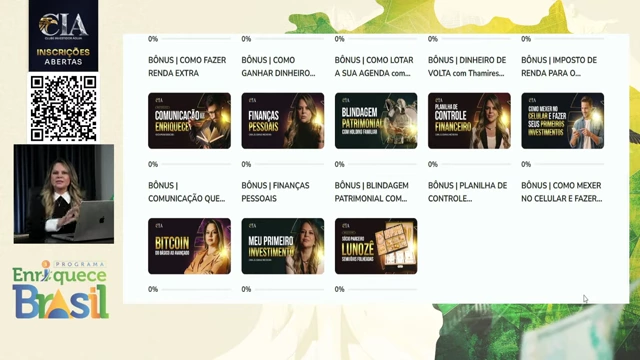640x360 pixels.
Task: Click the Programa Enriquece Brasil logo
Action: tap(60, 290)
